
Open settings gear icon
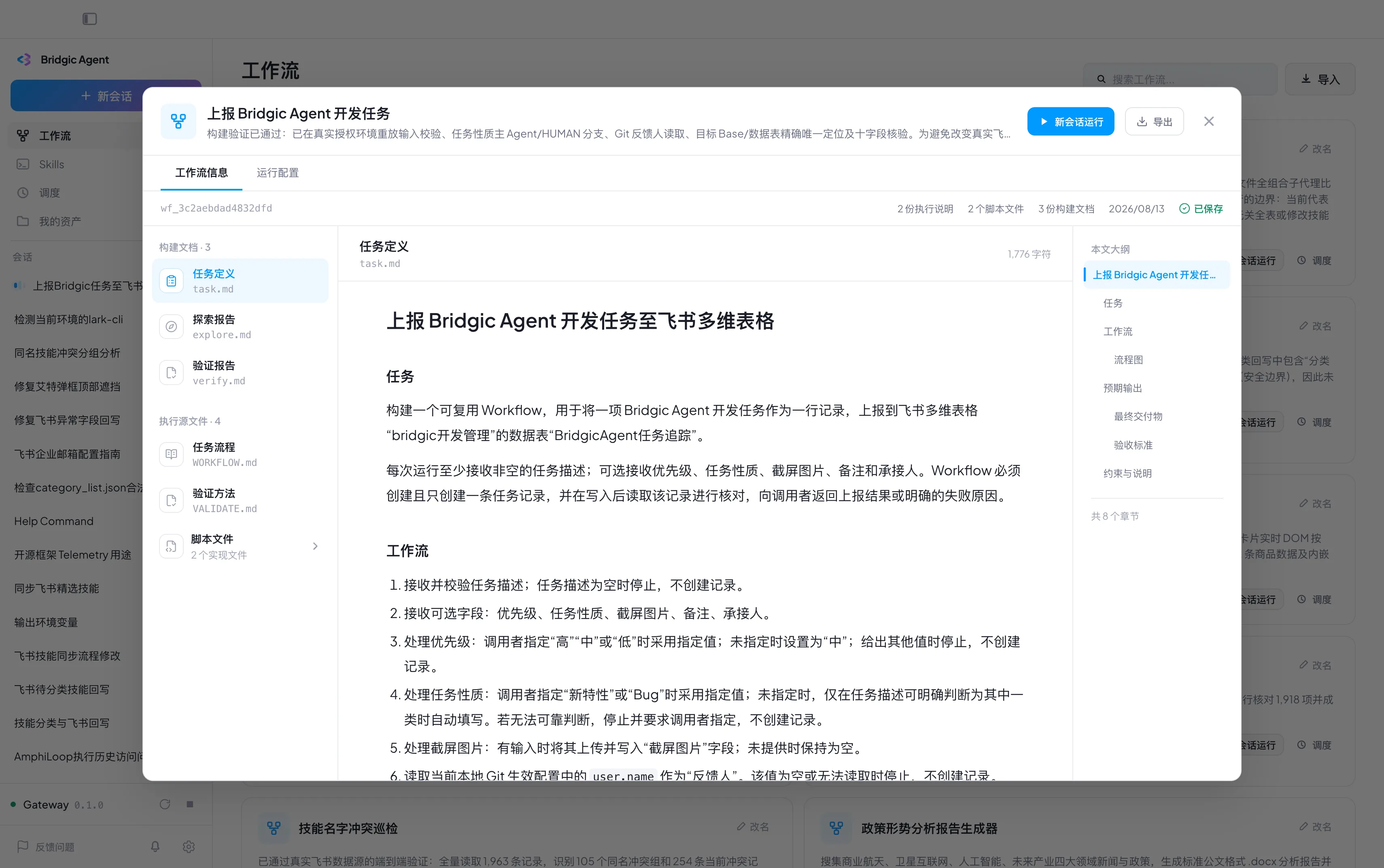[188, 846]
